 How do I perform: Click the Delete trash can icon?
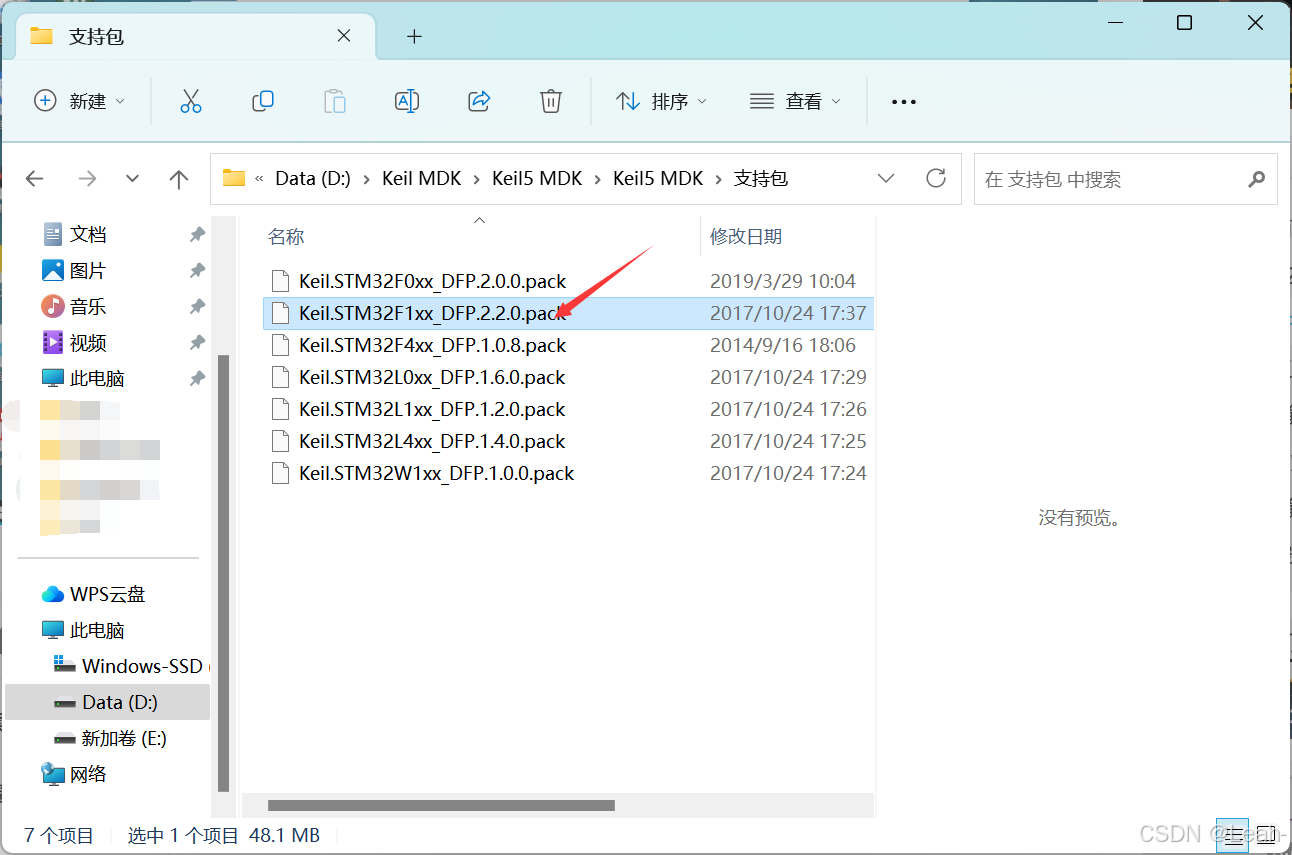tap(551, 101)
